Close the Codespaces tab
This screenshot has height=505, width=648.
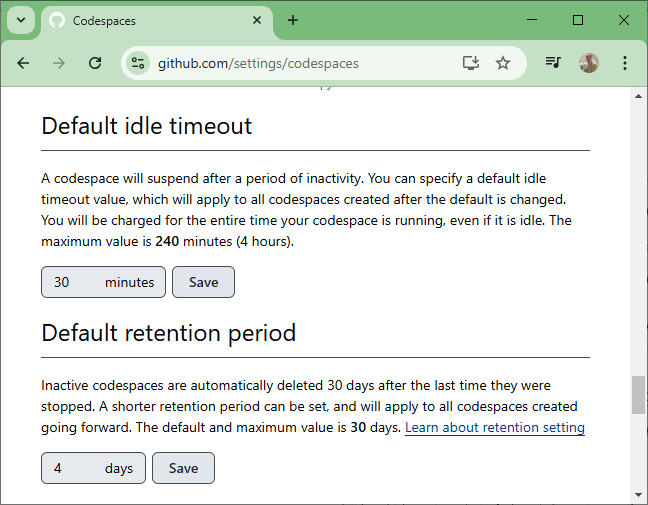click(x=257, y=20)
